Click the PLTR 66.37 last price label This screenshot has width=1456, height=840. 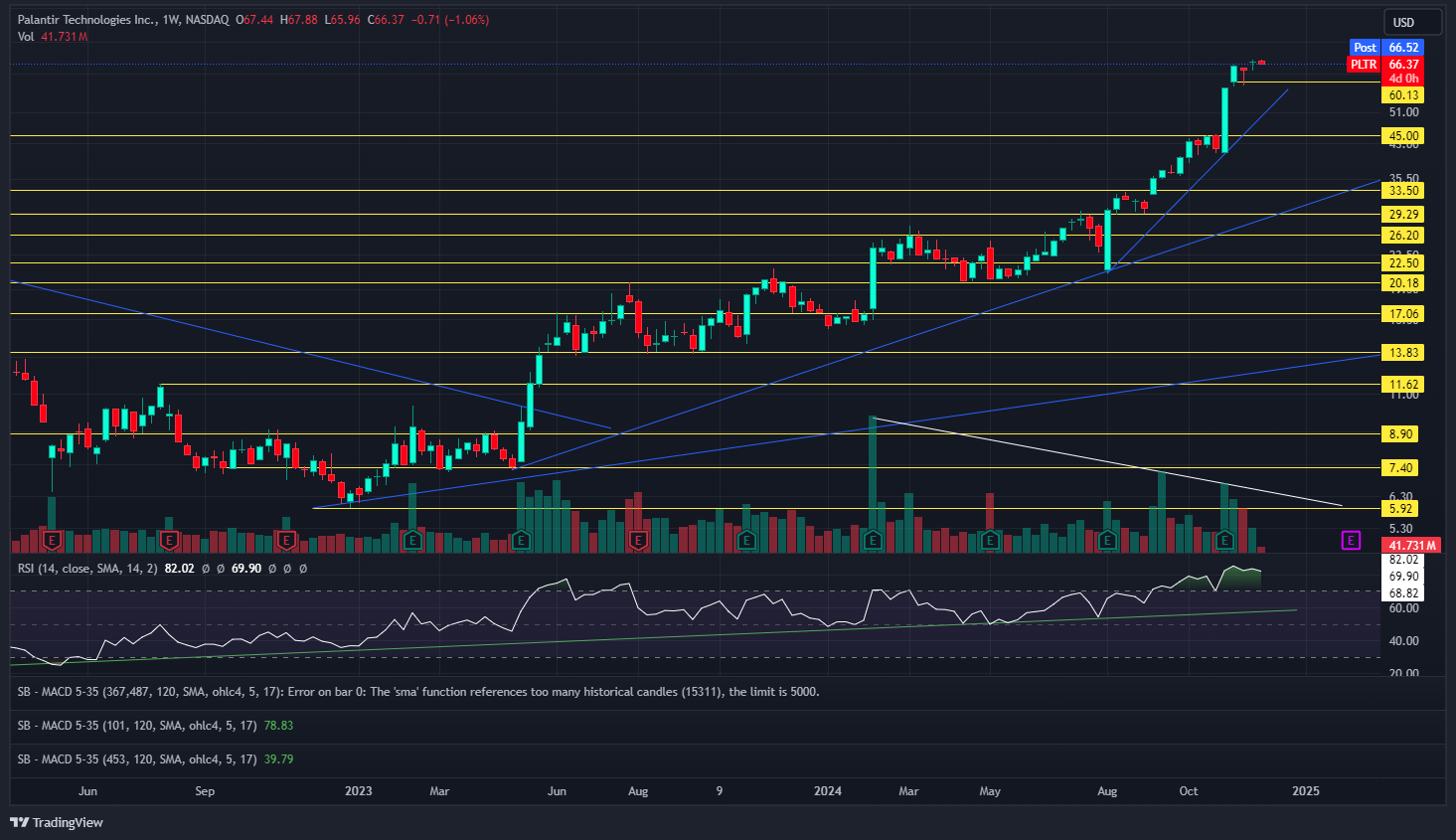pyautogui.click(x=1385, y=65)
